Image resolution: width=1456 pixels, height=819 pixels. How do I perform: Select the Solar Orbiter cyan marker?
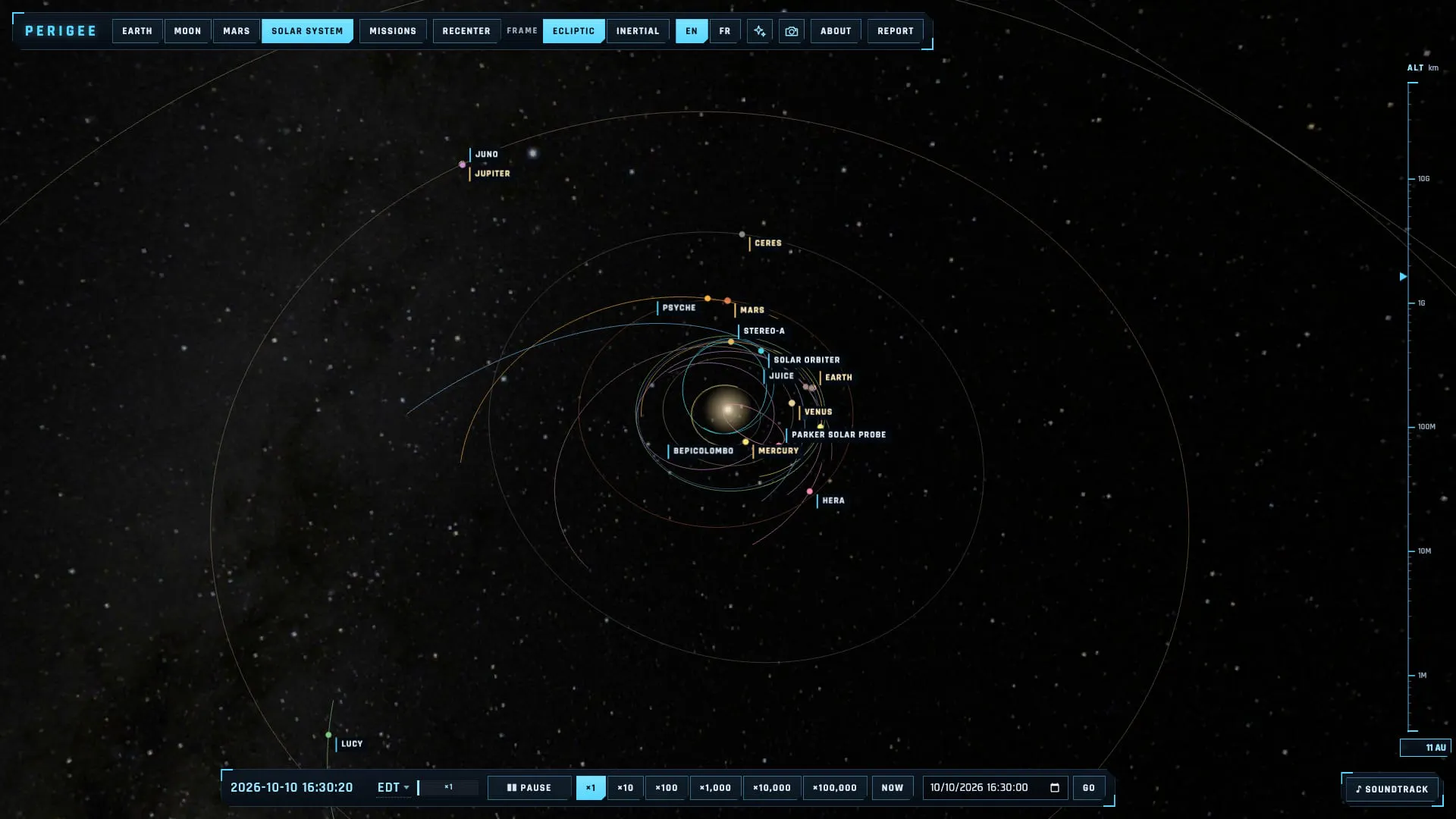761,351
